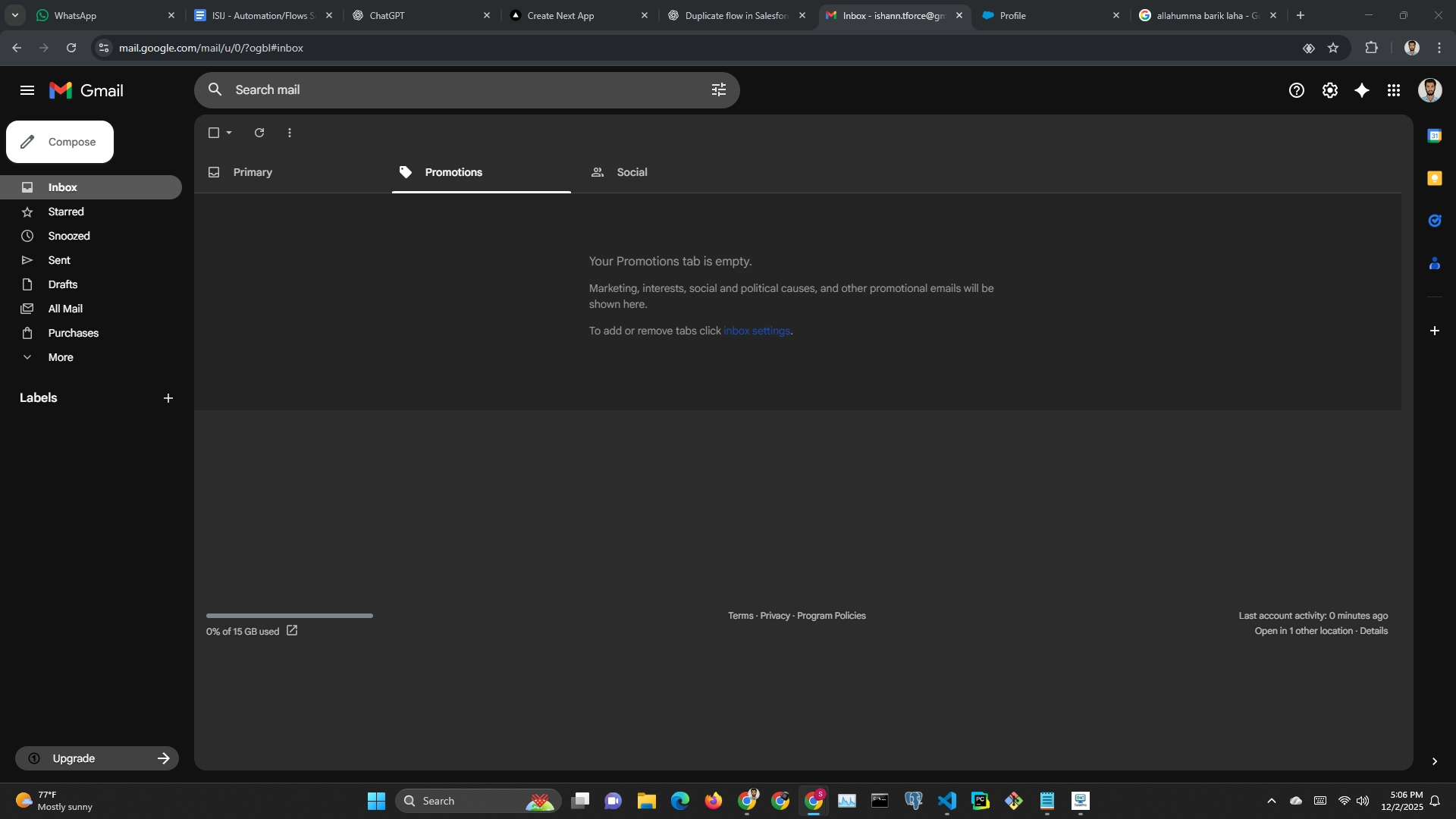Toggle the select-all checkbox
This screenshot has width=1456, height=819.
[214, 133]
